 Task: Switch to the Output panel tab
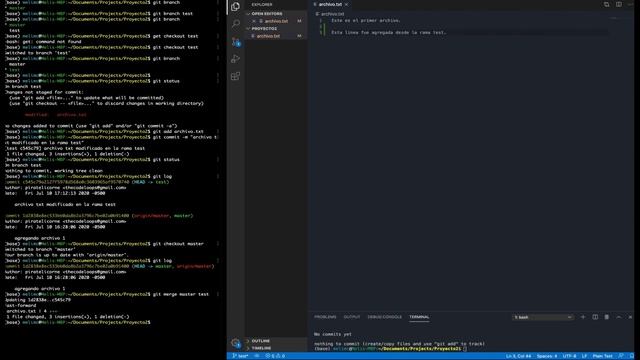pos(352,317)
